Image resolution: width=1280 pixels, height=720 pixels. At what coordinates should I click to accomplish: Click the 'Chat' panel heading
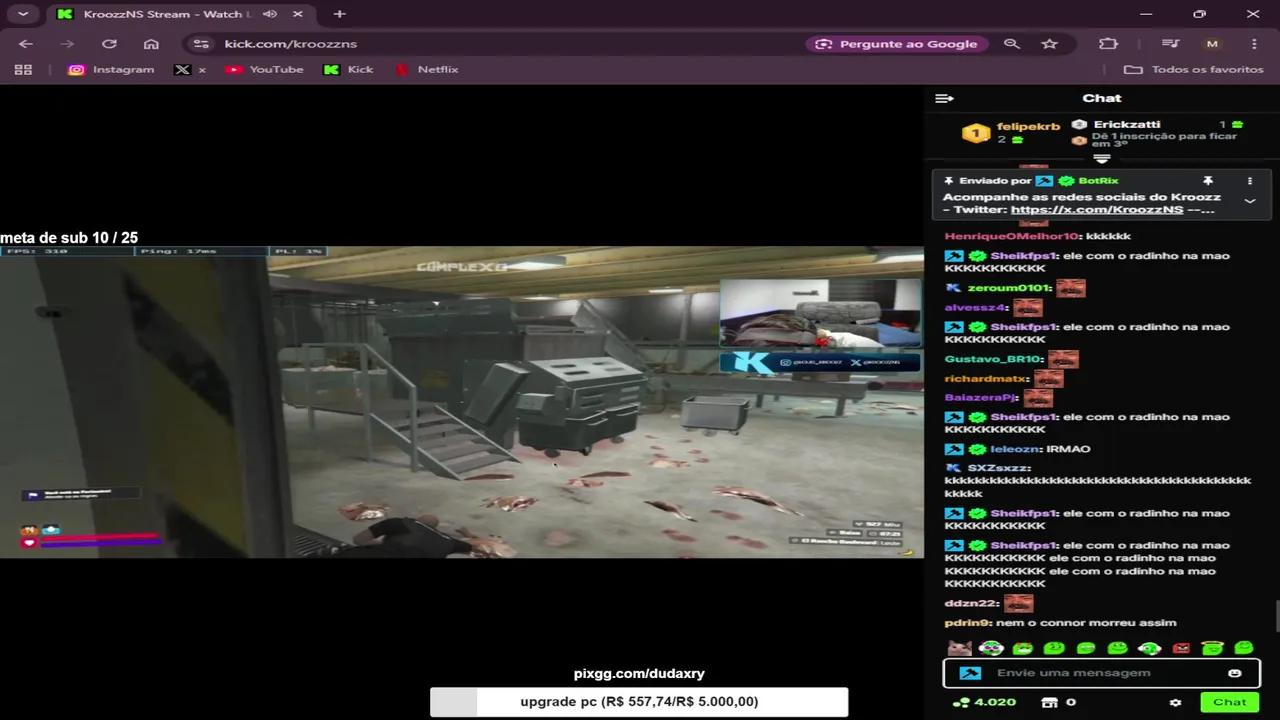point(1101,98)
